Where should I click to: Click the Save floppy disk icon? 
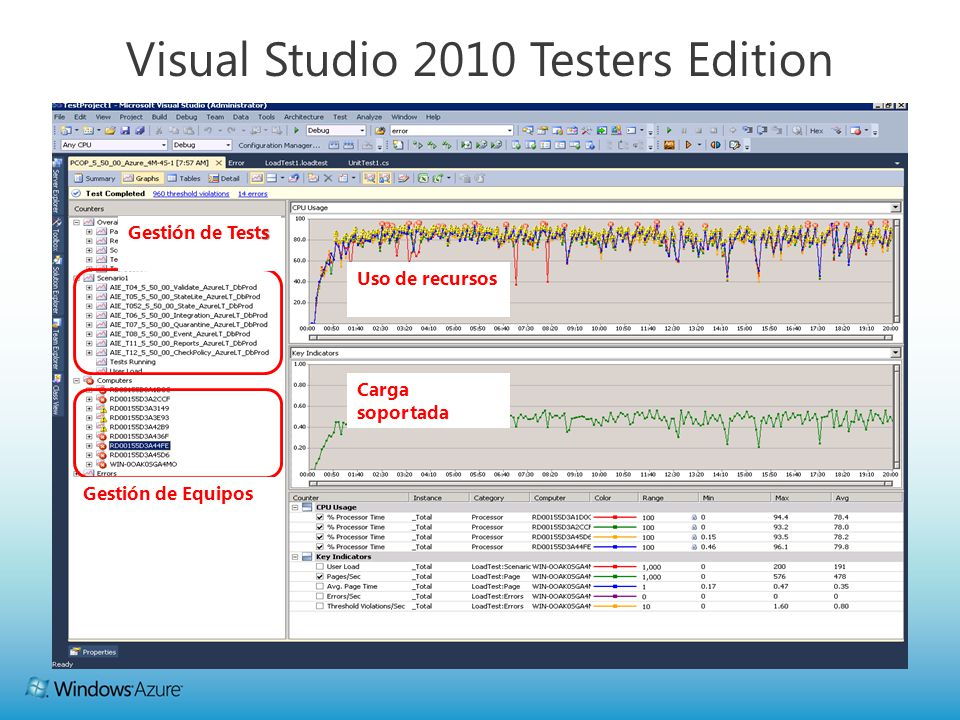[125, 130]
